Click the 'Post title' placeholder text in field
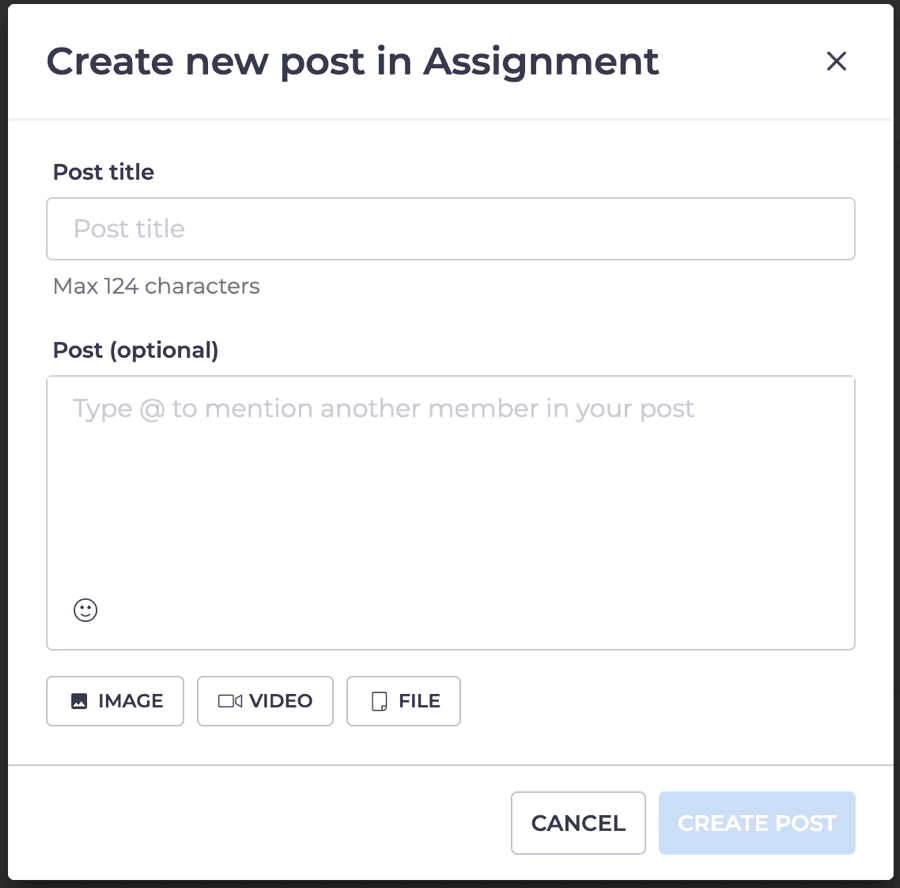900x888 pixels. pyautogui.click(x=129, y=229)
